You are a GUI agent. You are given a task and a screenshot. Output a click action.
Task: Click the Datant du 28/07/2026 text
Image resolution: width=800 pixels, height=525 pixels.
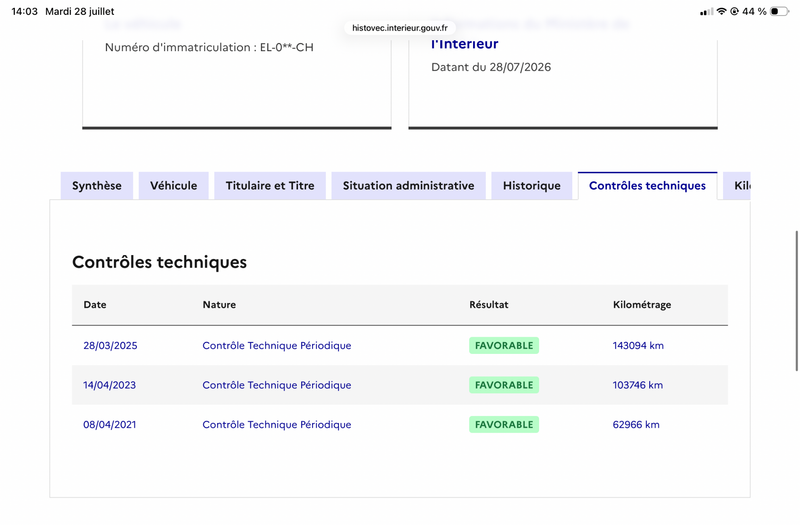pos(491,67)
